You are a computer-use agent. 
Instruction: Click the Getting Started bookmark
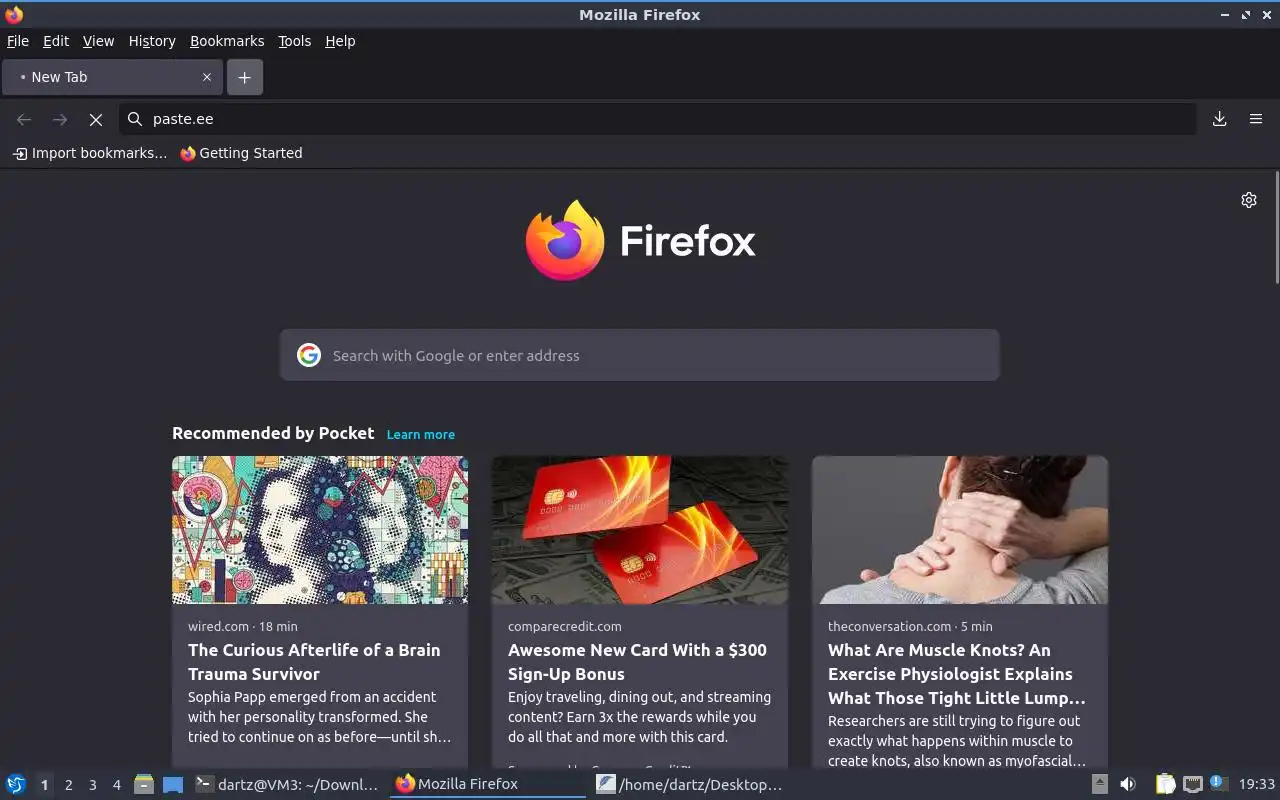coord(241,153)
